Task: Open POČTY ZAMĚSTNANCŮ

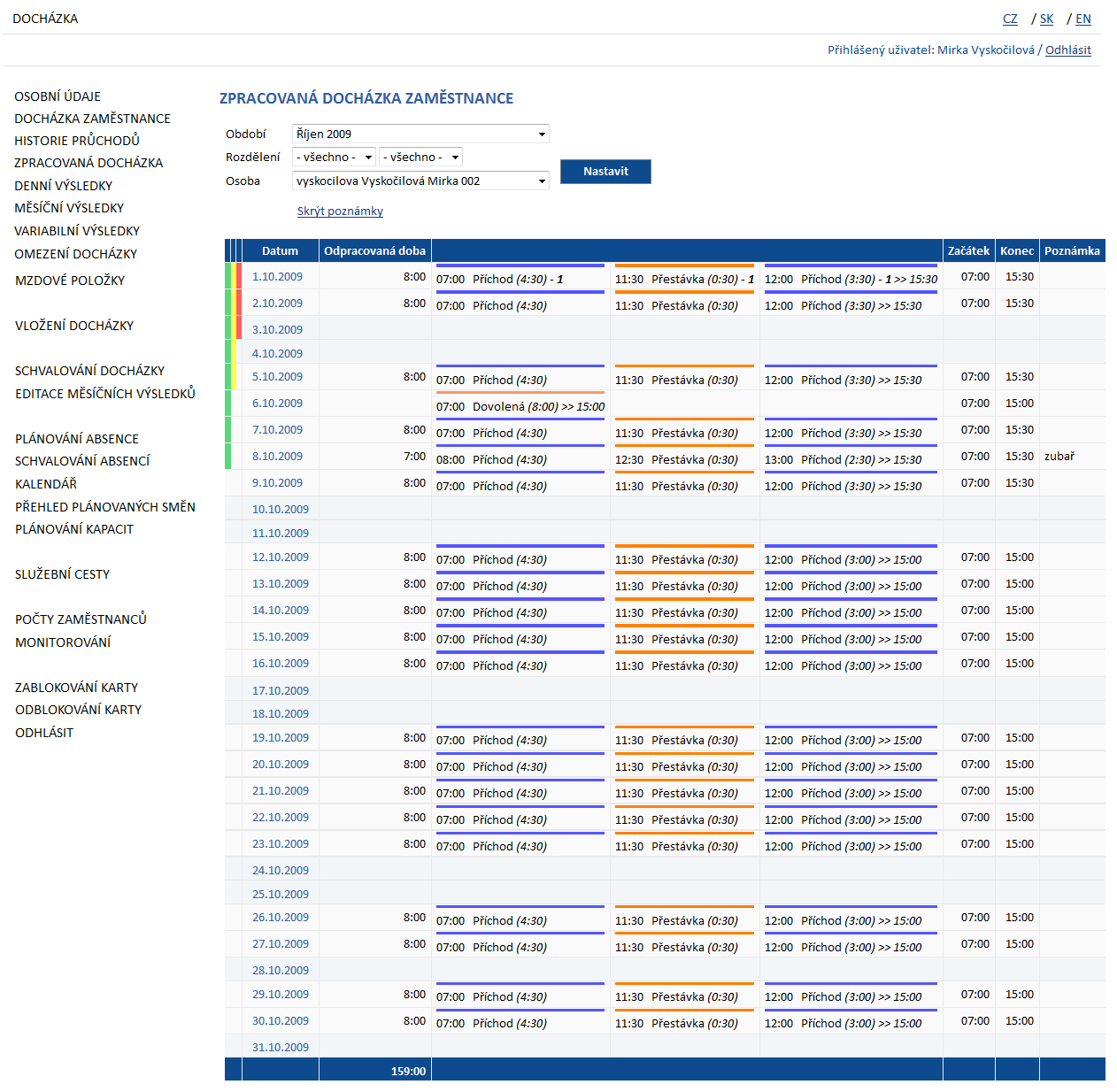Action: click(81, 619)
